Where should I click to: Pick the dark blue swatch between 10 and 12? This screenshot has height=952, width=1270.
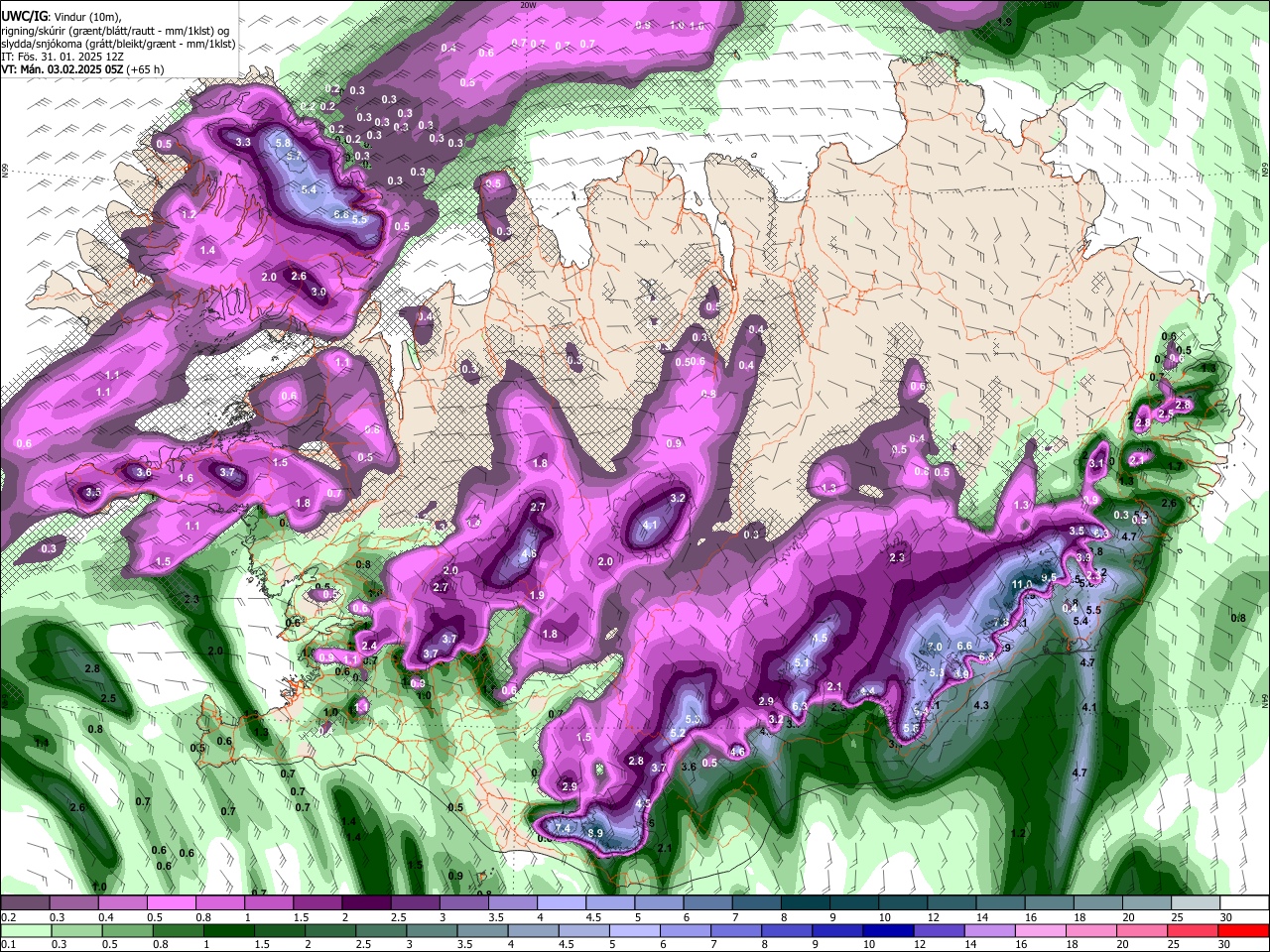890,931
